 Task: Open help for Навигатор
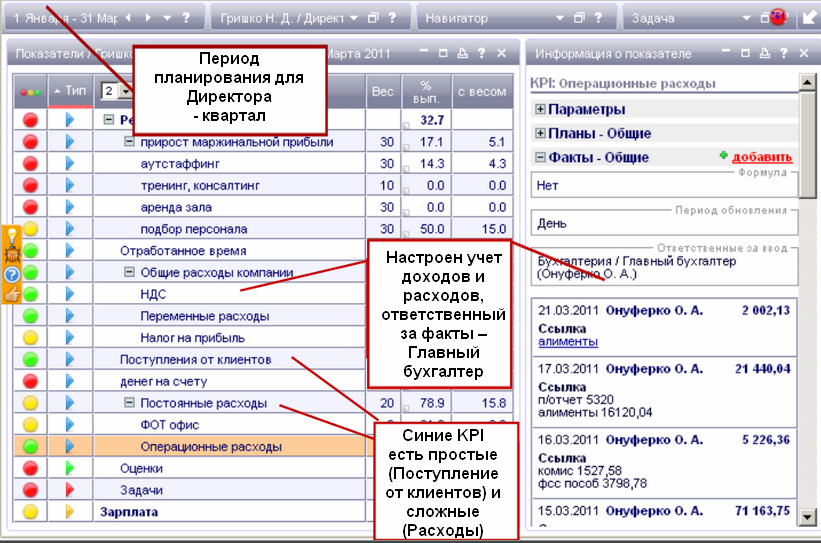coord(598,18)
